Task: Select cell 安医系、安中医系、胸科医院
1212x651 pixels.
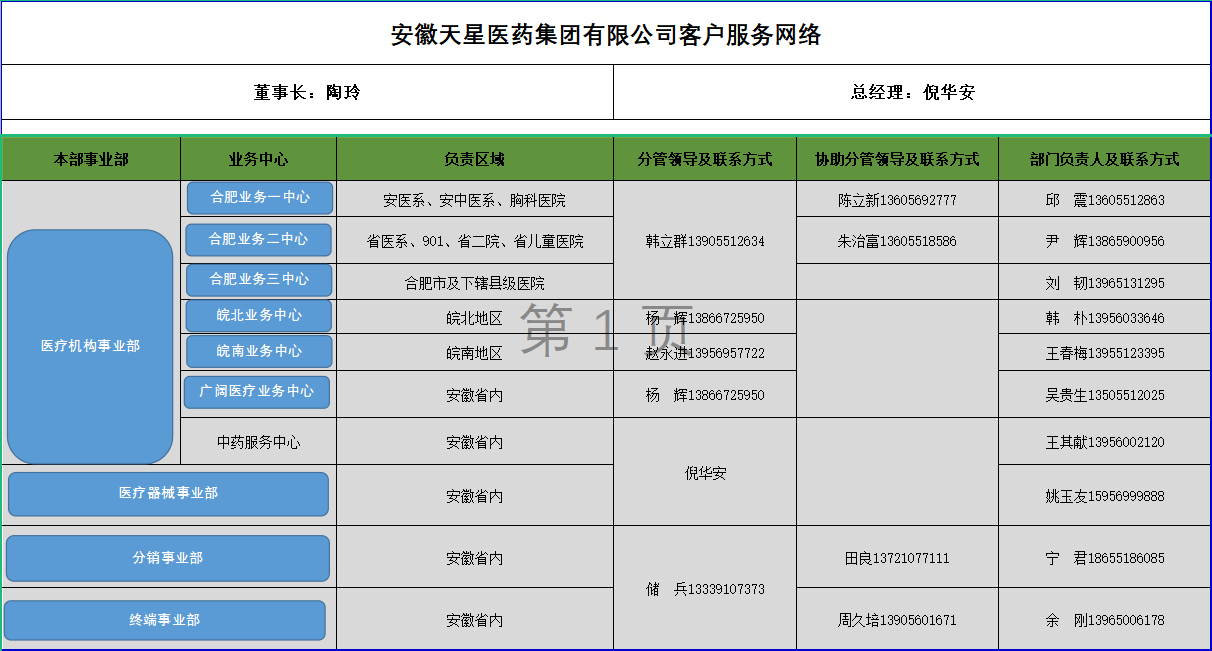Action: pyautogui.click(x=475, y=200)
